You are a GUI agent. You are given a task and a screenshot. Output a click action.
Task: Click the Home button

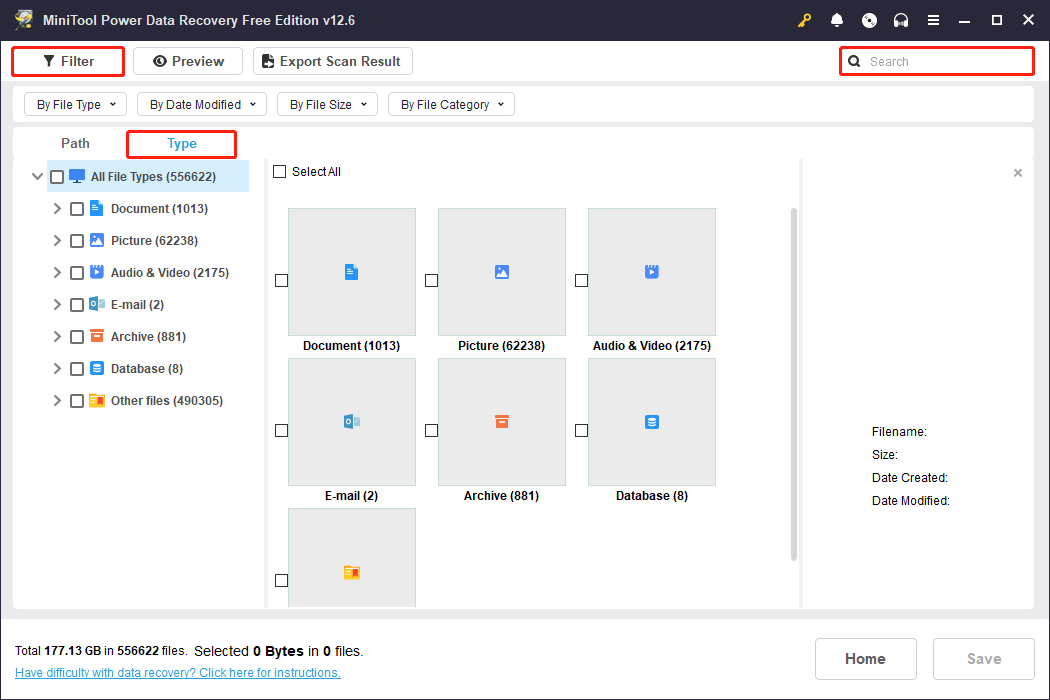pos(865,658)
